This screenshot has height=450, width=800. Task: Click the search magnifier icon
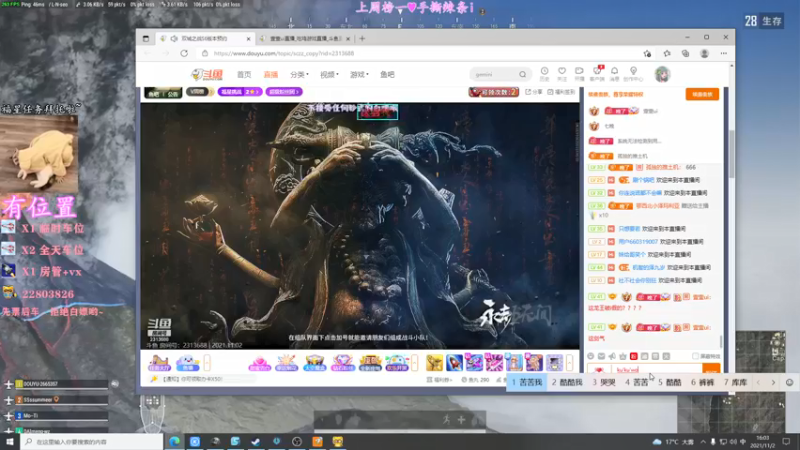pyautogui.click(x=522, y=74)
